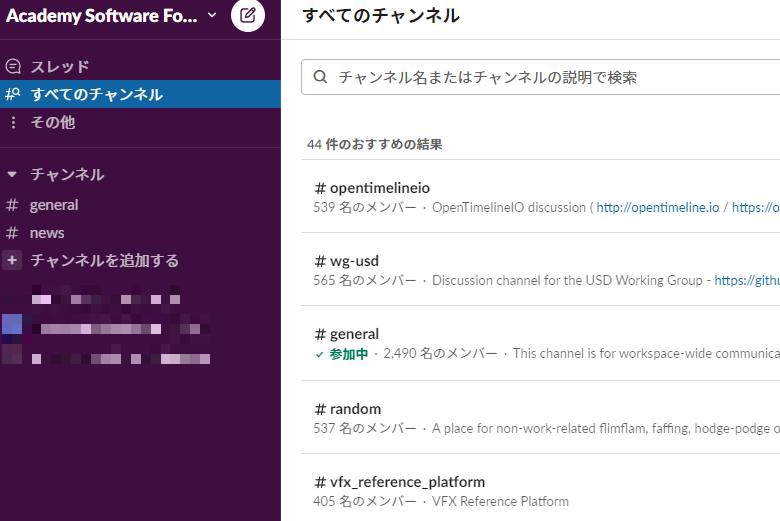The image size is (780, 521).
Task: Click the channel browser icon beside すべてのチャンネル
Action: [13, 94]
